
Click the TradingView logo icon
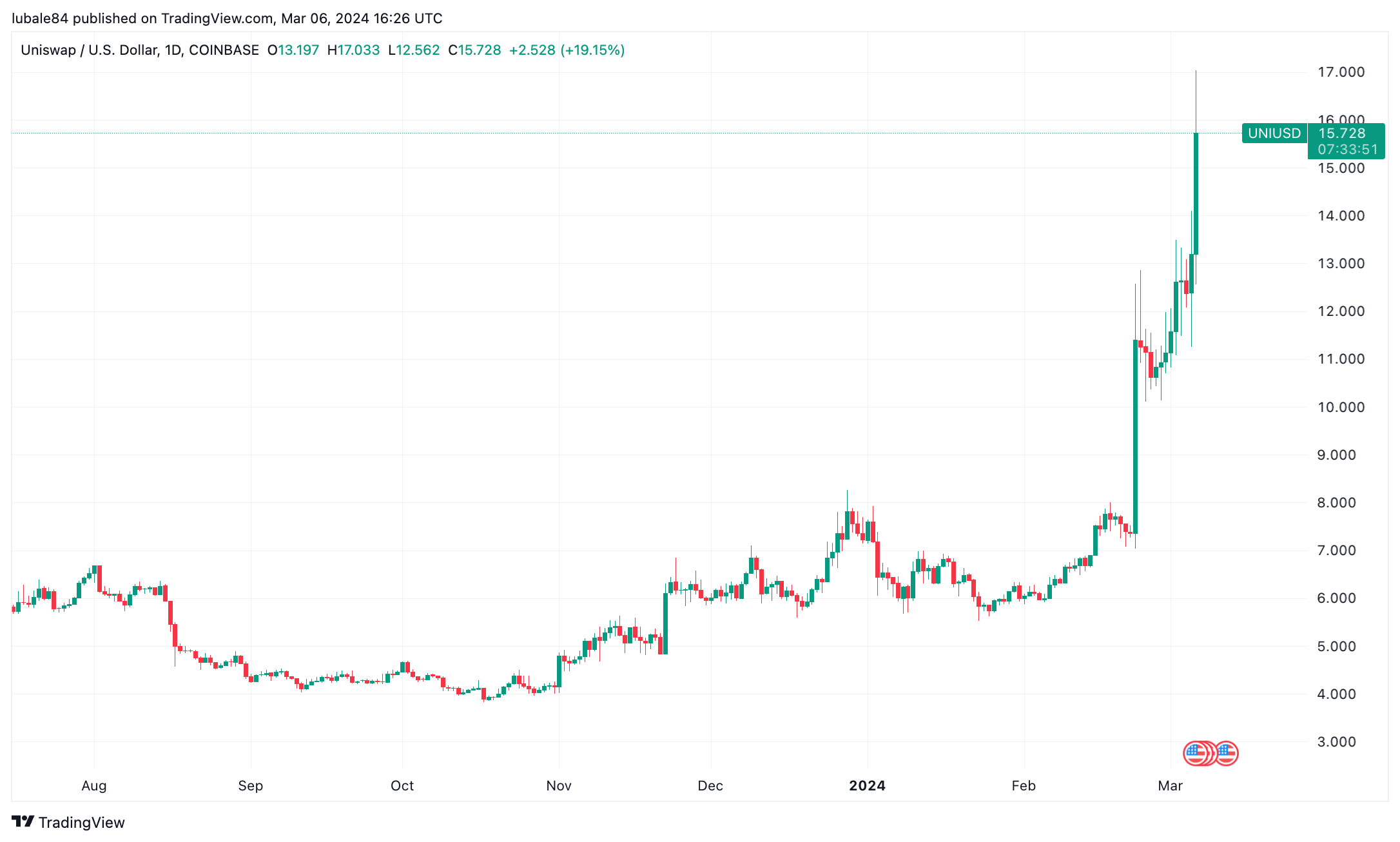click(x=23, y=821)
